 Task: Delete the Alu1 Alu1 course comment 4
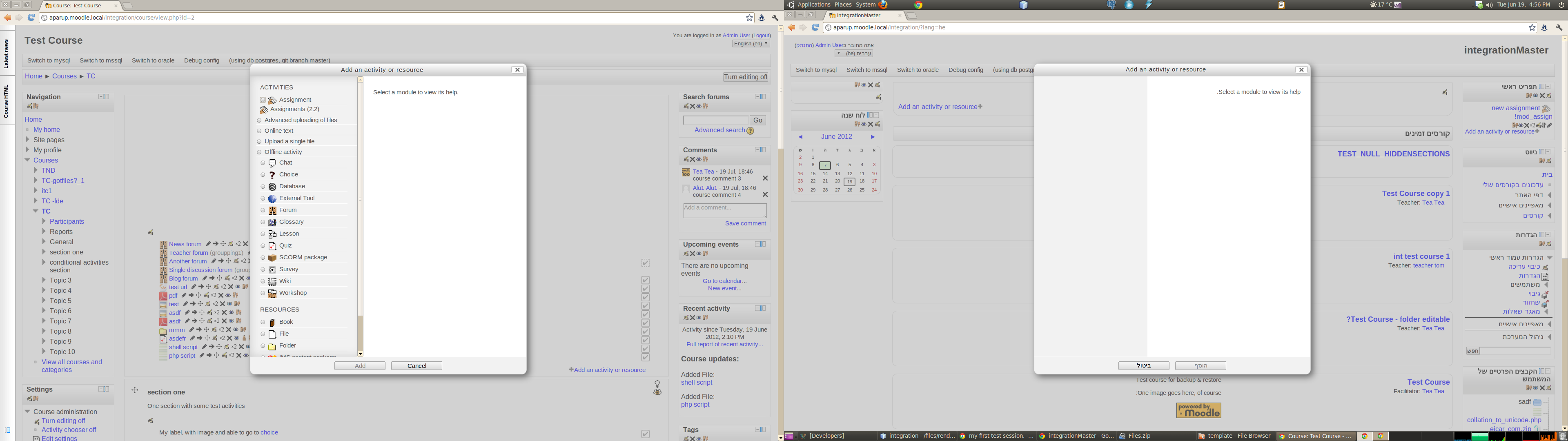click(765, 195)
